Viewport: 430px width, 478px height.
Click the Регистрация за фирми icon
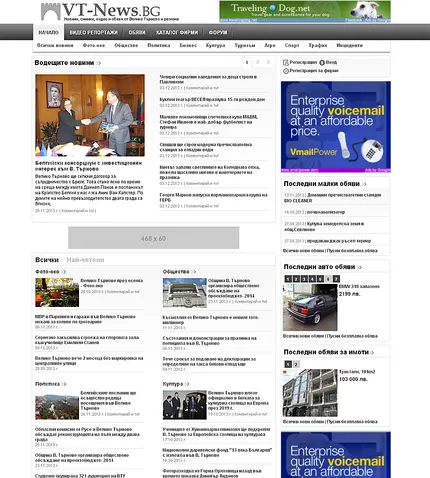[286, 71]
